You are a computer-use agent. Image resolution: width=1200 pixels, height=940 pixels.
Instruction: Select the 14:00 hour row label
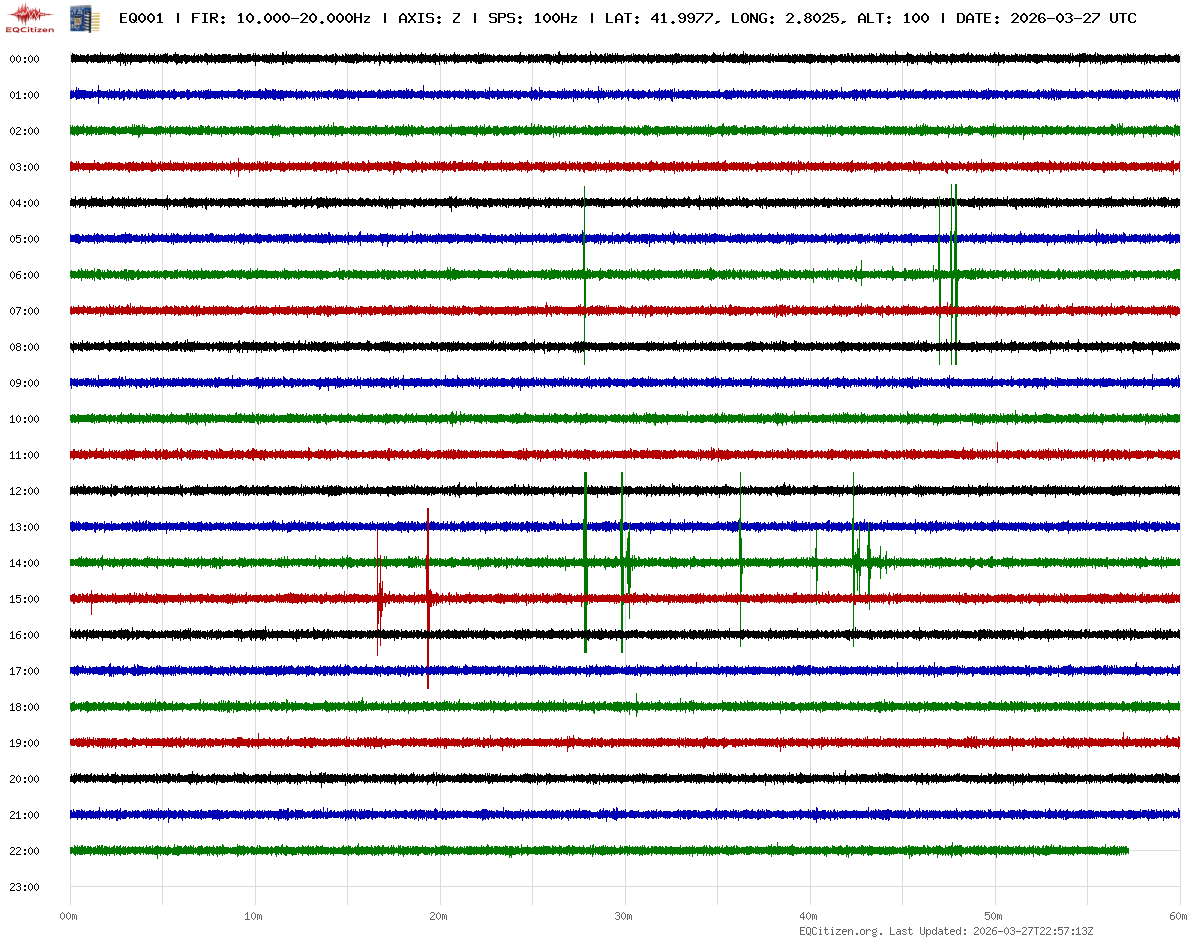(24, 563)
